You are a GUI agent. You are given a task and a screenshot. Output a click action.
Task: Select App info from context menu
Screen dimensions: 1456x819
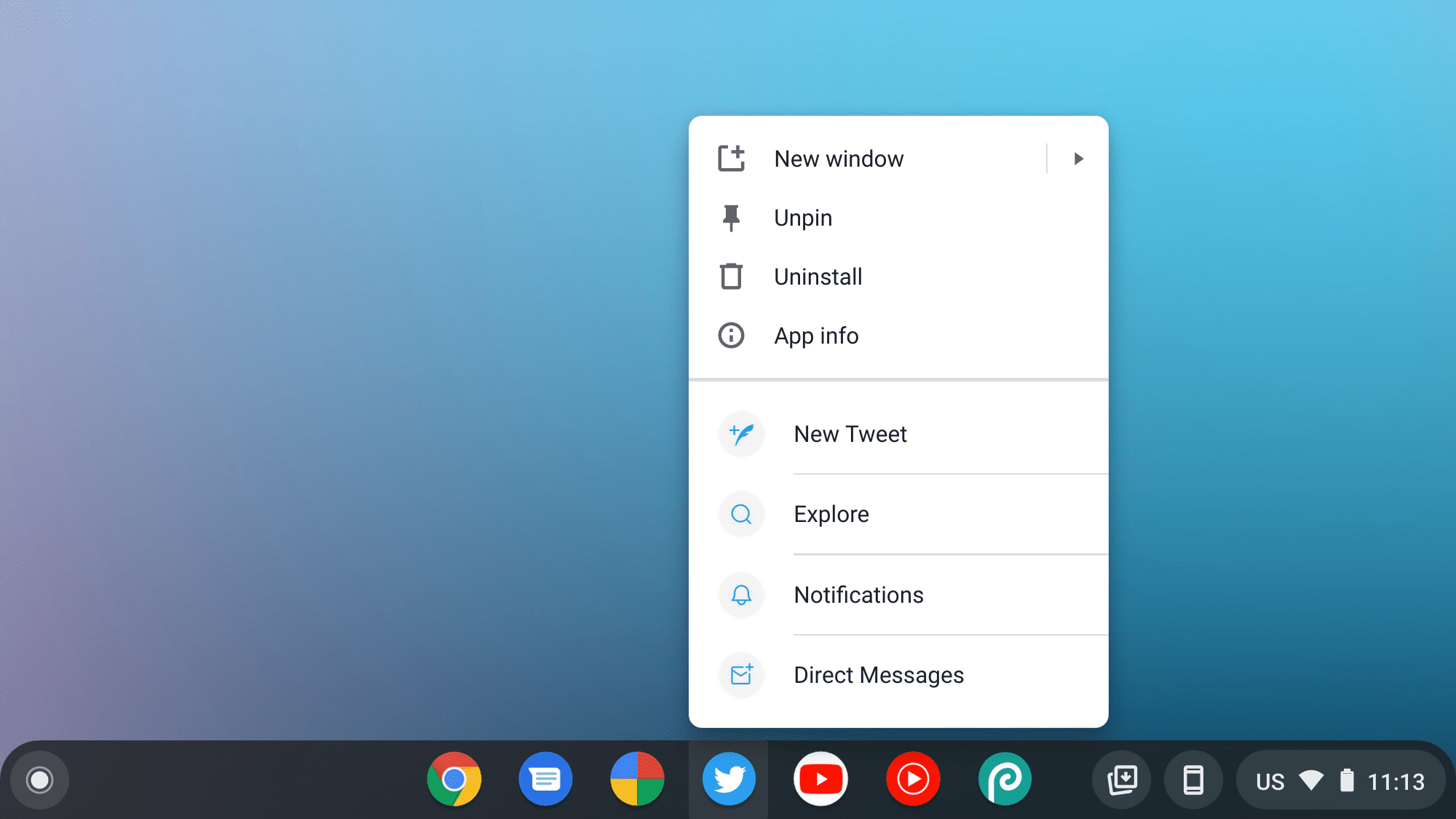click(x=816, y=335)
